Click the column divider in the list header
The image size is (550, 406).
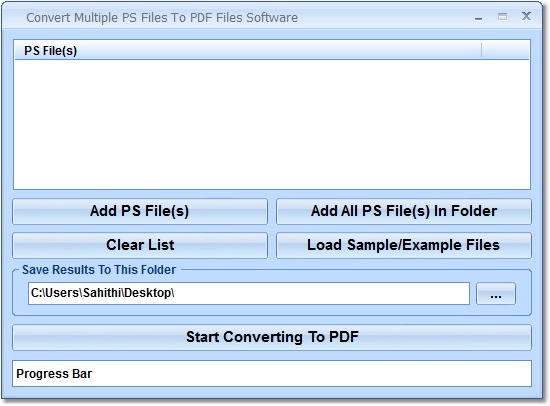[482, 51]
